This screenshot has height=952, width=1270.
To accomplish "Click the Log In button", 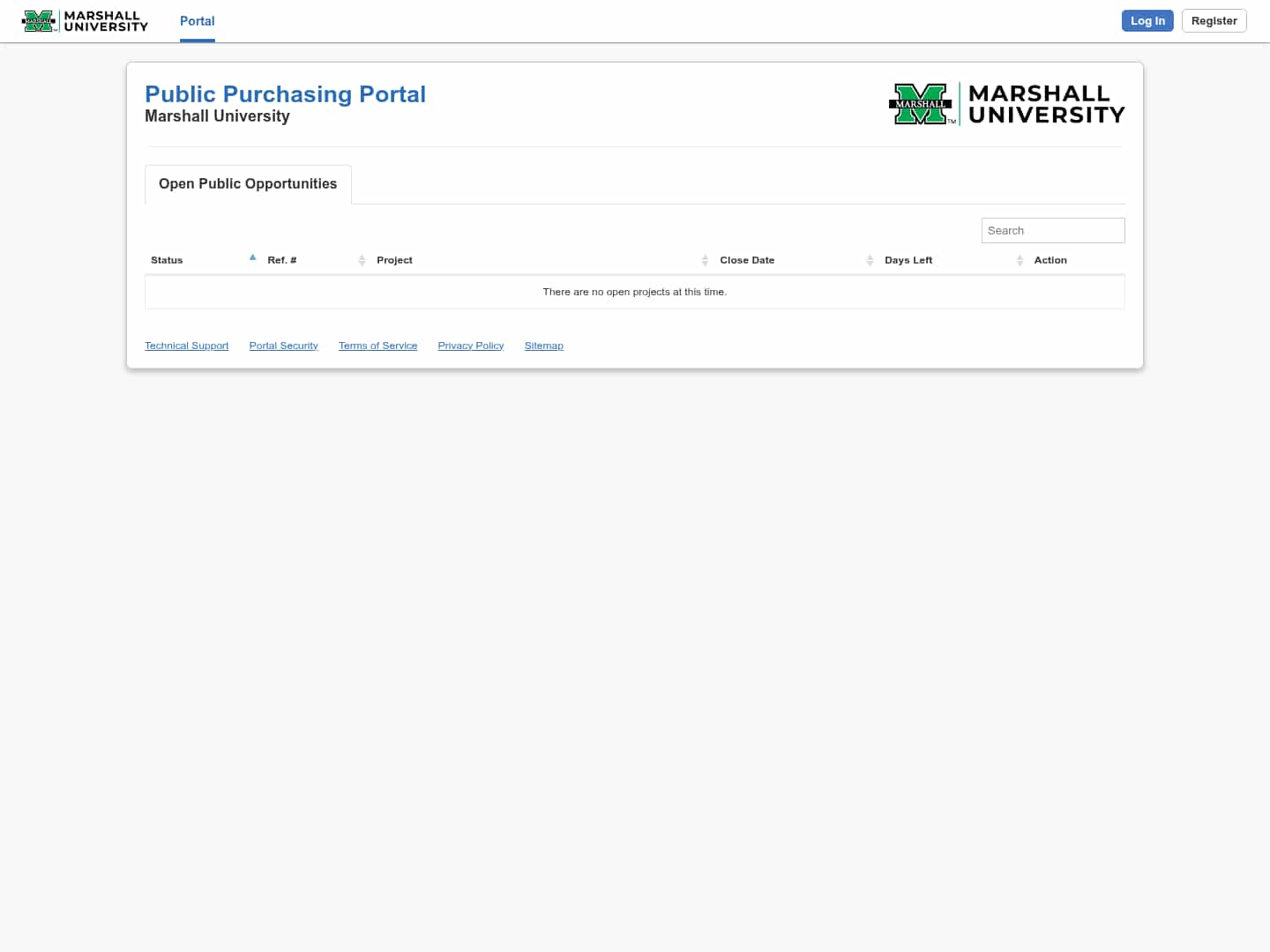I will point(1147,20).
